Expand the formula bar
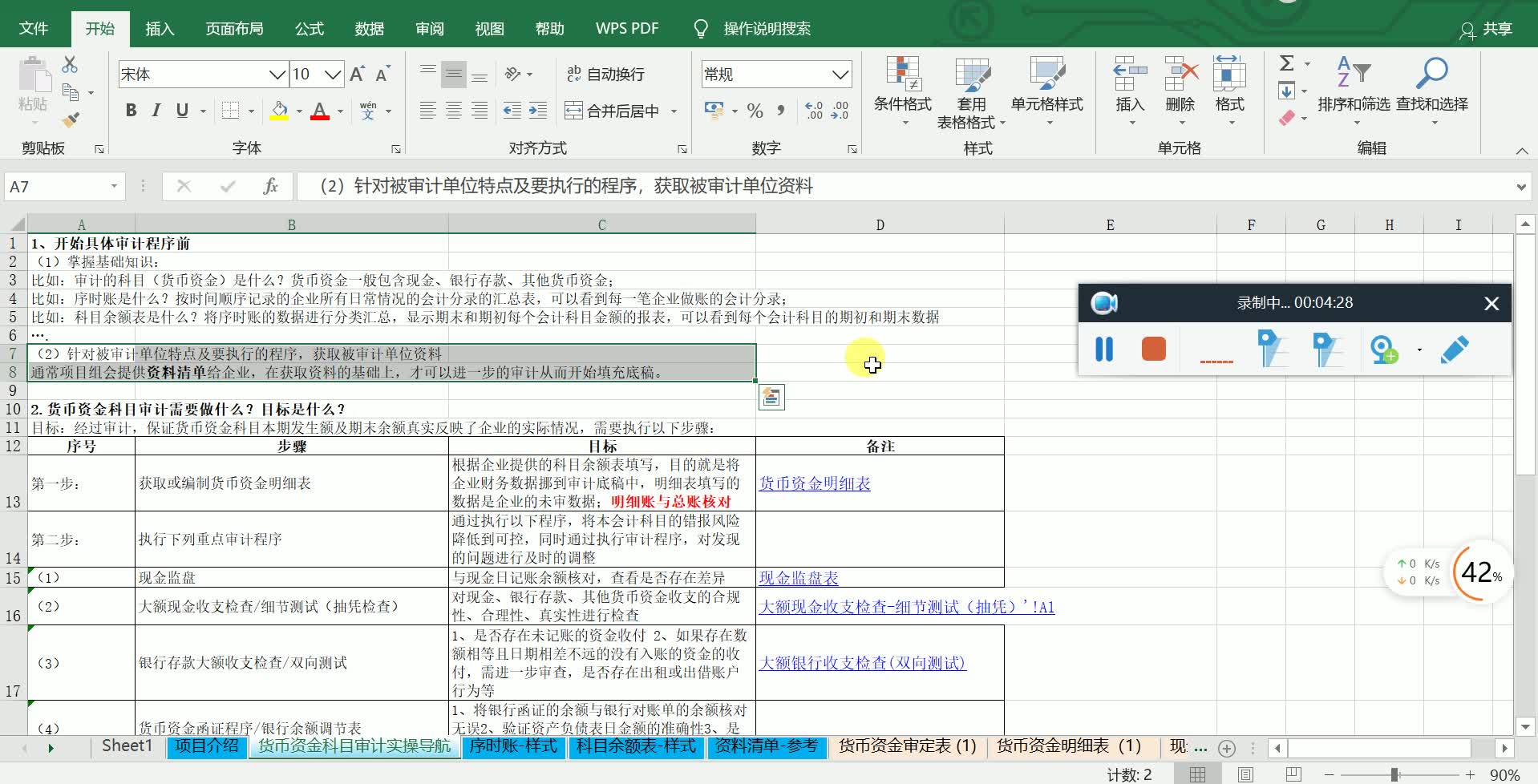The height and width of the screenshot is (784, 1538). click(x=1521, y=187)
